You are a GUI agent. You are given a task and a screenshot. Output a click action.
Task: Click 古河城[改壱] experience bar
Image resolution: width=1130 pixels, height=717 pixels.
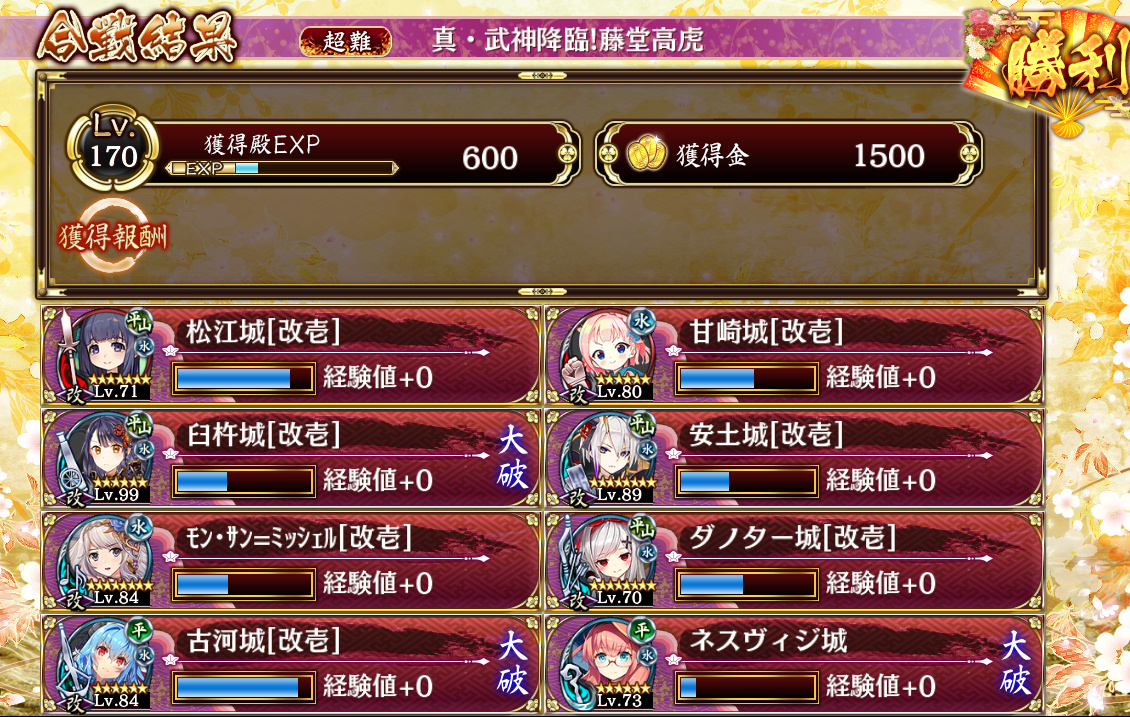244,687
